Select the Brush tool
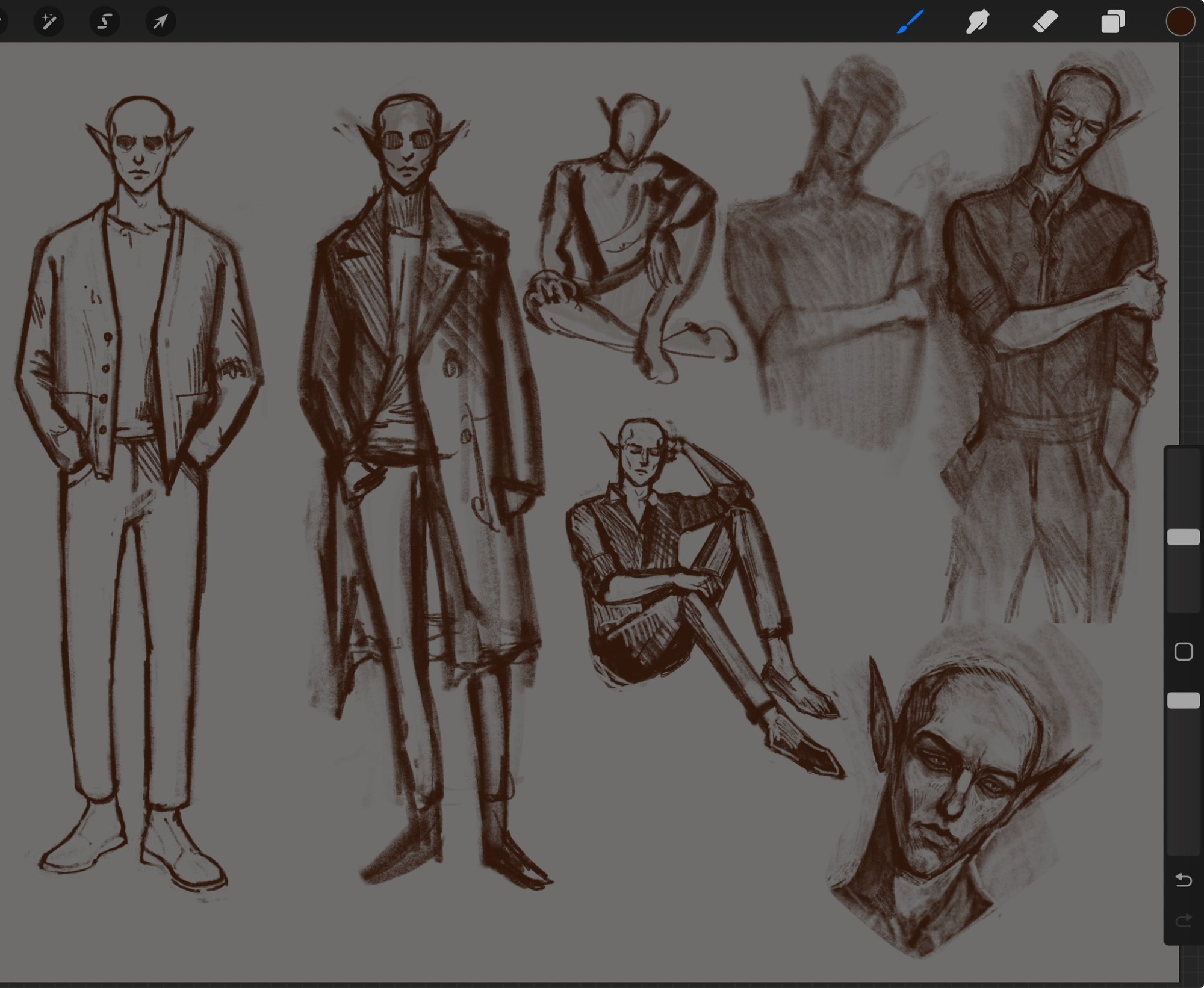 [910, 22]
